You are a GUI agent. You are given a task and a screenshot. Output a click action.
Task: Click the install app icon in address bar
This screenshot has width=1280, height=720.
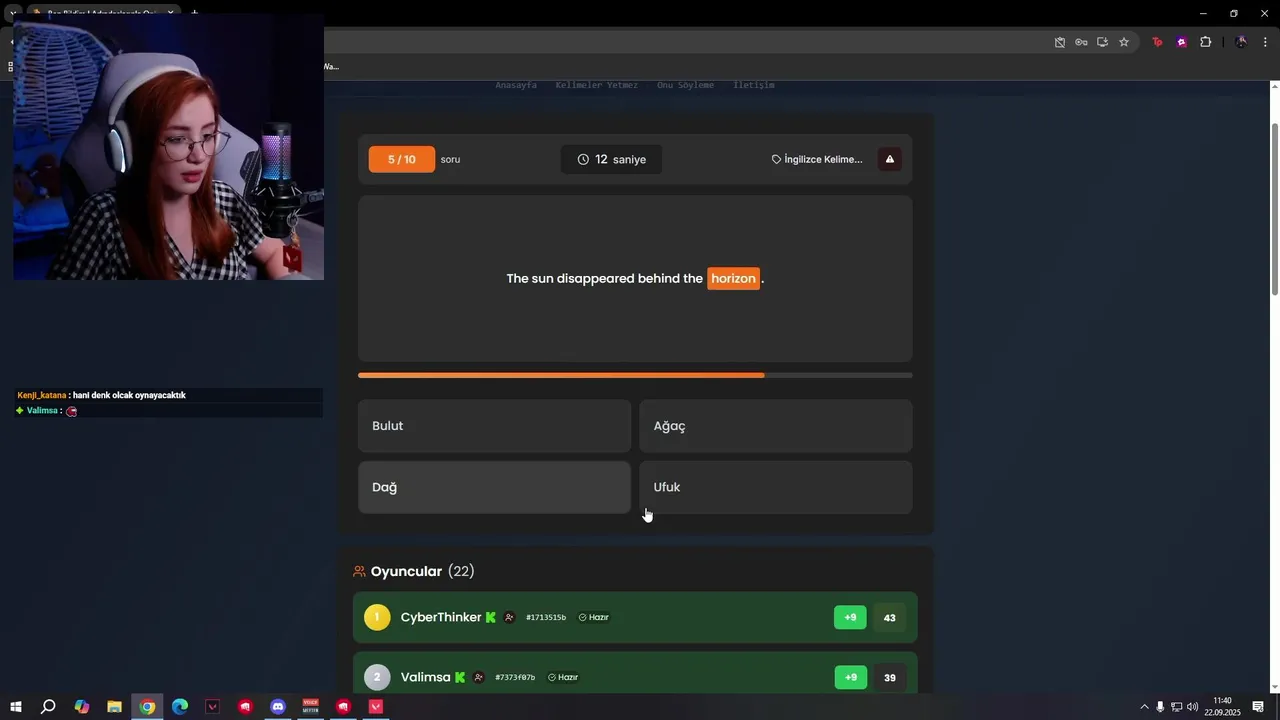(x=1102, y=42)
